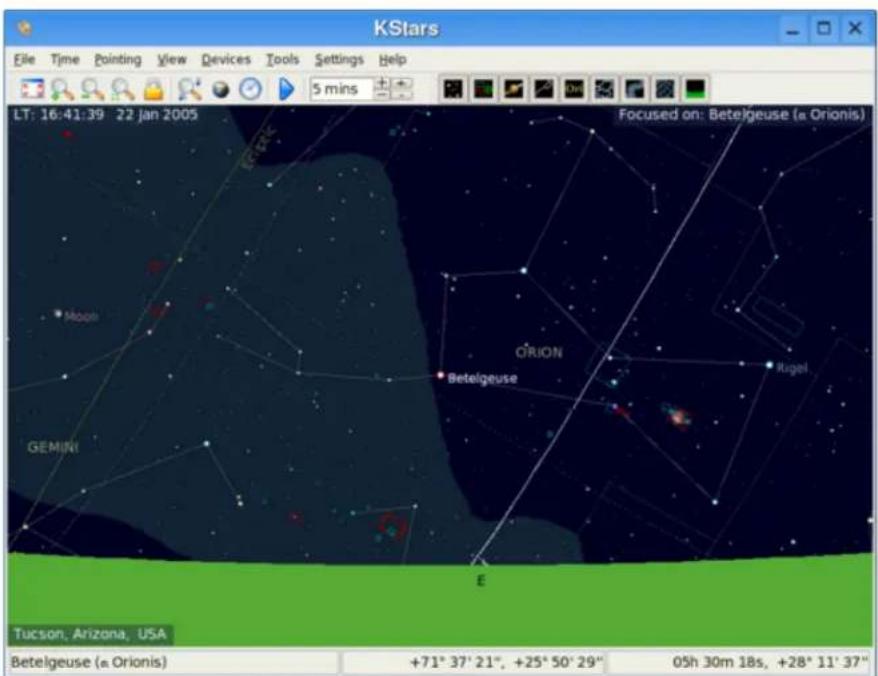Click the orange Orion Nebula object
878x676 pixels.
(x=679, y=417)
